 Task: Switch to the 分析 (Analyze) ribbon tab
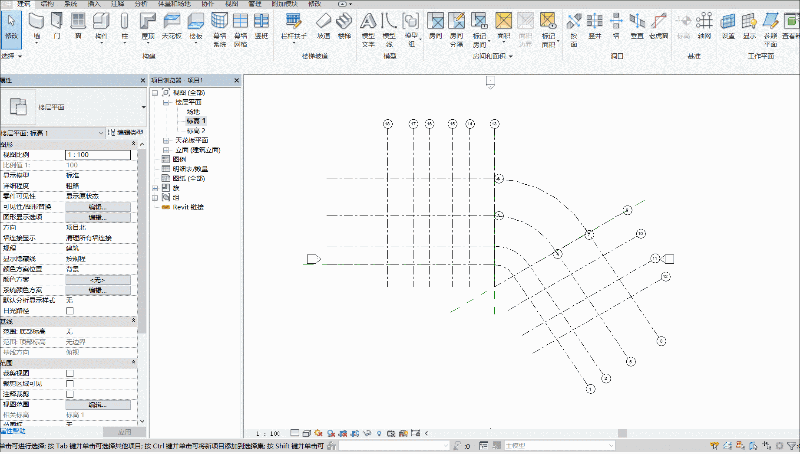tap(141, 4)
